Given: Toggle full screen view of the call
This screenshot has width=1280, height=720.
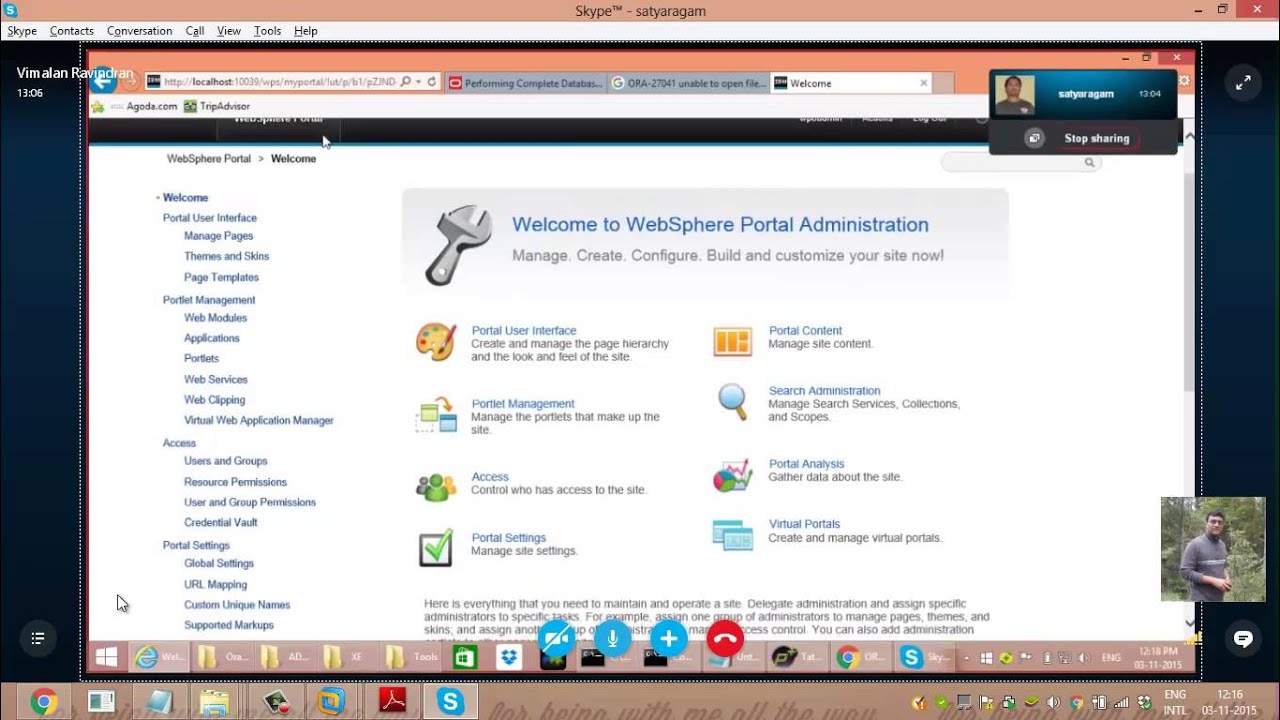Looking at the screenshot, I should pos(1243,83).
